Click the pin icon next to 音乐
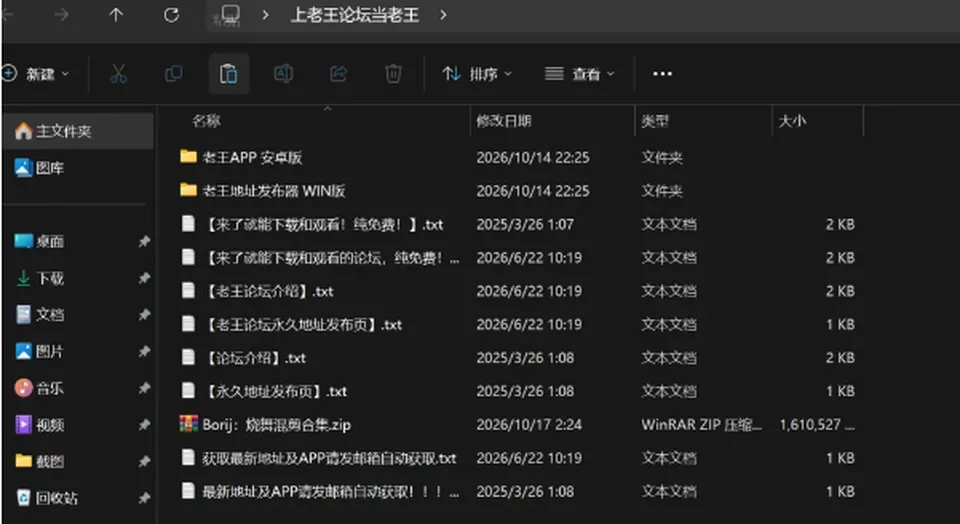Screen dimensions: 960x524 [x=144, y=388]
